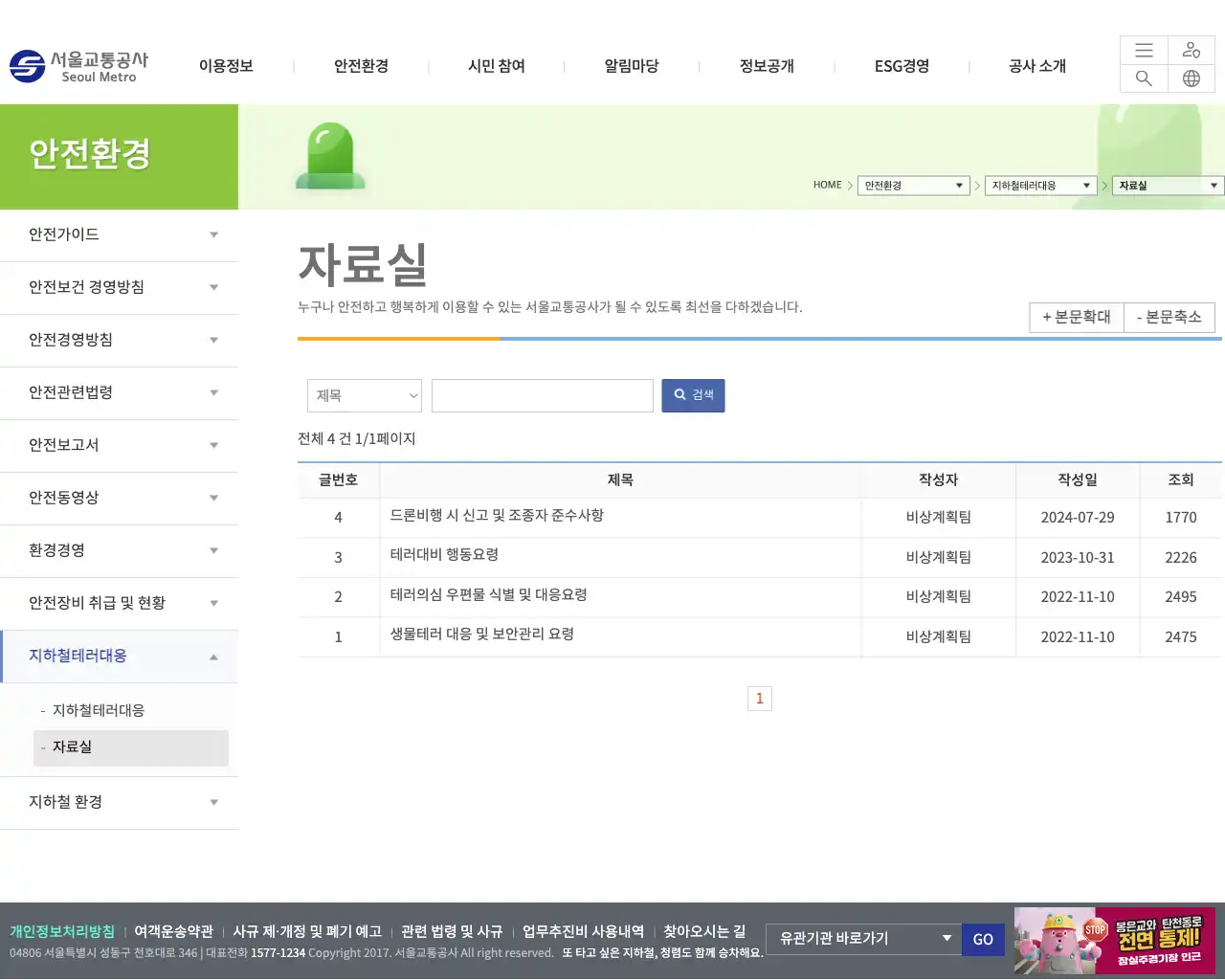
Task: Click the +본문확대 button
Action: [x=1077, y=317]
